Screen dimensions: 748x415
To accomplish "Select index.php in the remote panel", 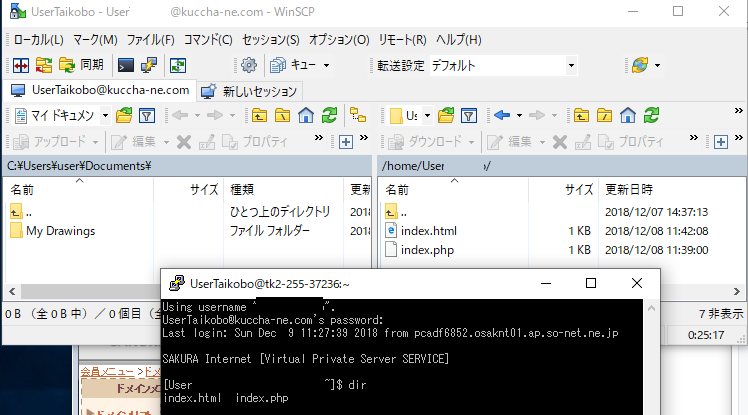I will (x=427, y=250).
